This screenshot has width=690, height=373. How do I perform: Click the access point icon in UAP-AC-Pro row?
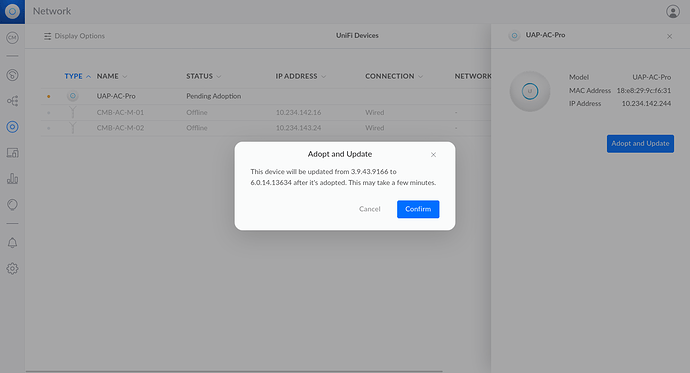[73, 96]
